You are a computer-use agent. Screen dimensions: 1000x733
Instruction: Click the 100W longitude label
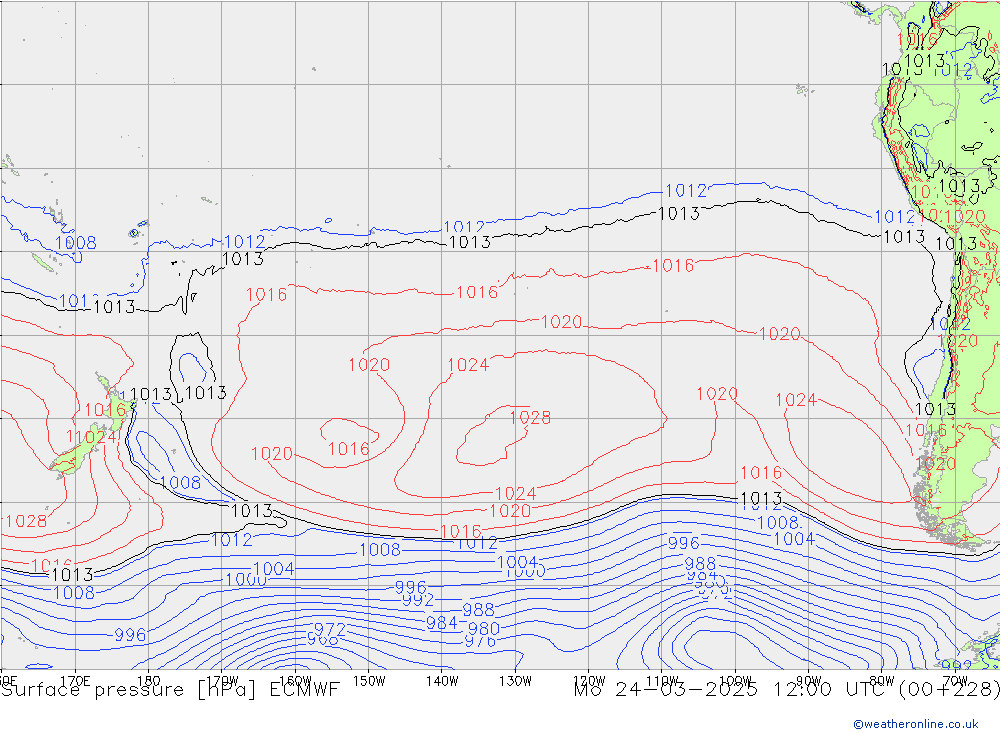[735, 681]
